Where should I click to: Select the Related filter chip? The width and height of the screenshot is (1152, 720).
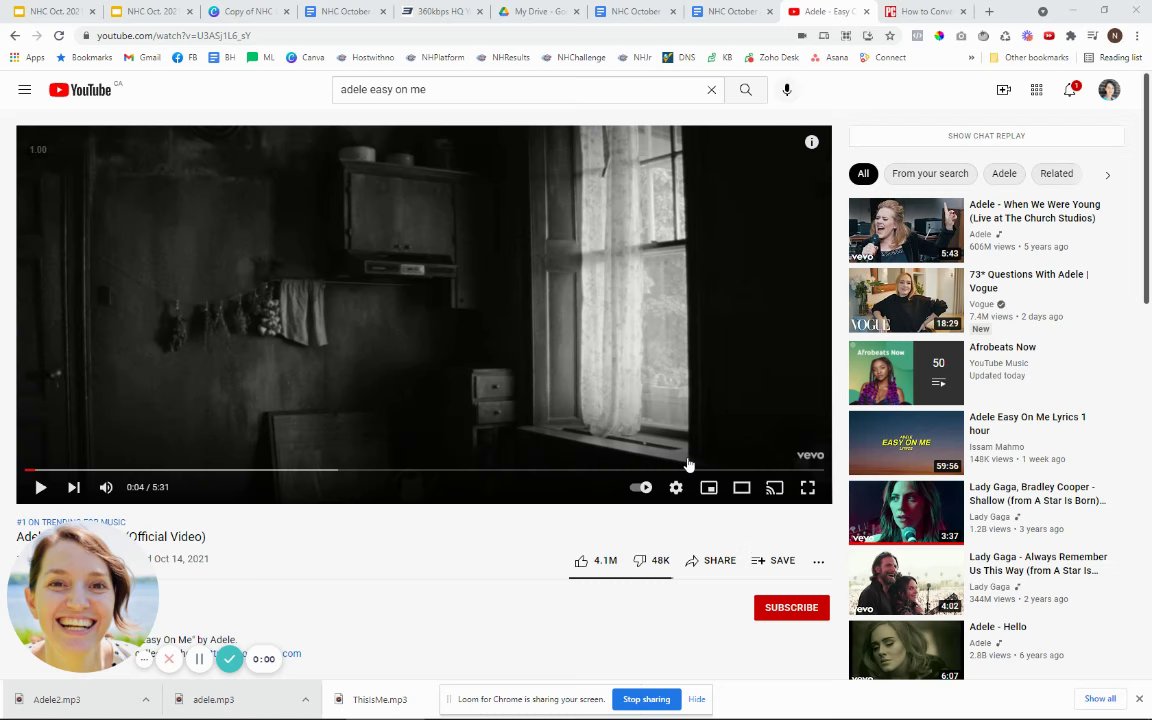[1056, 174]
